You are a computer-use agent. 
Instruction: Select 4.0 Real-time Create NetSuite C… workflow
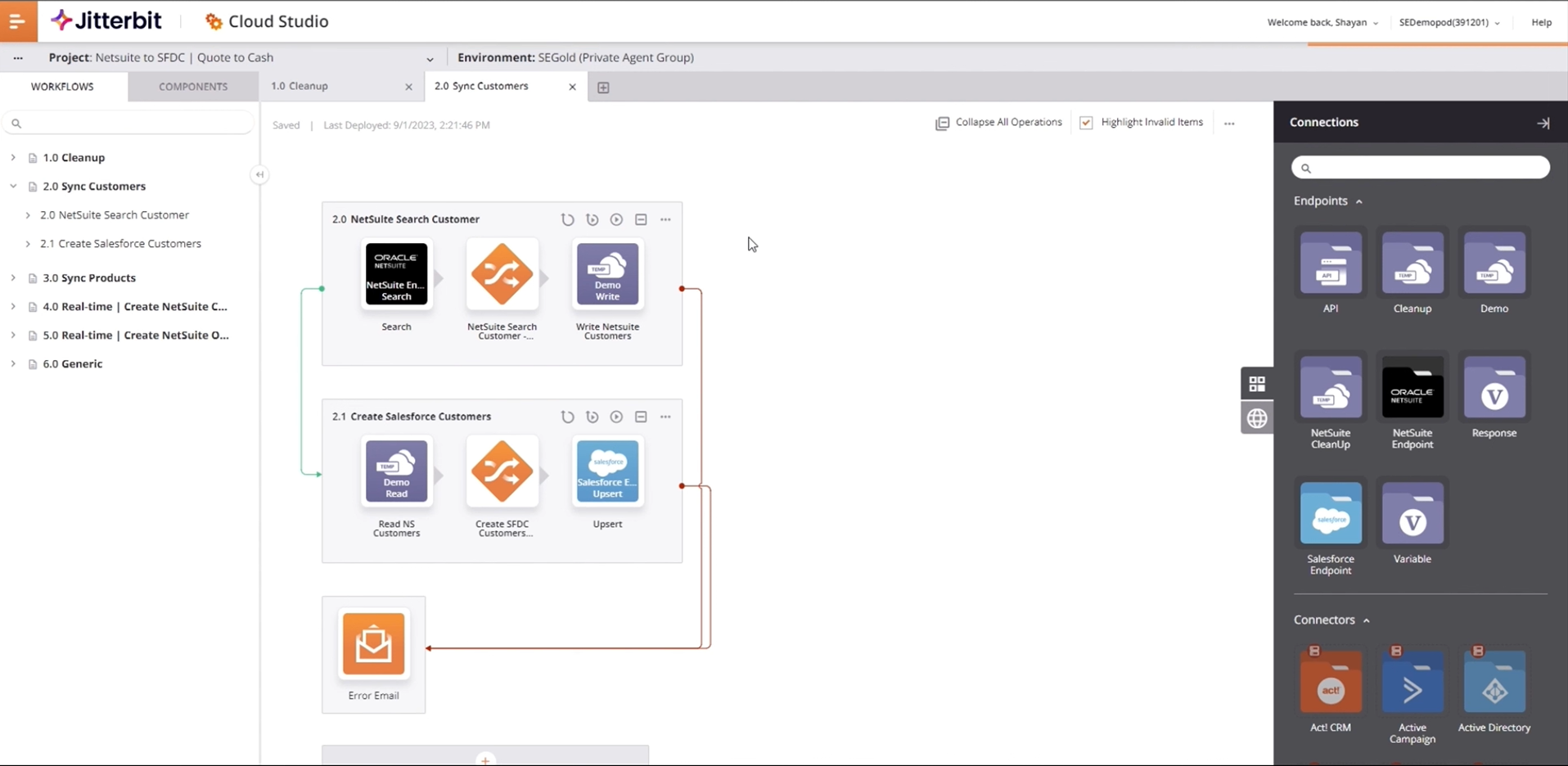135,306
